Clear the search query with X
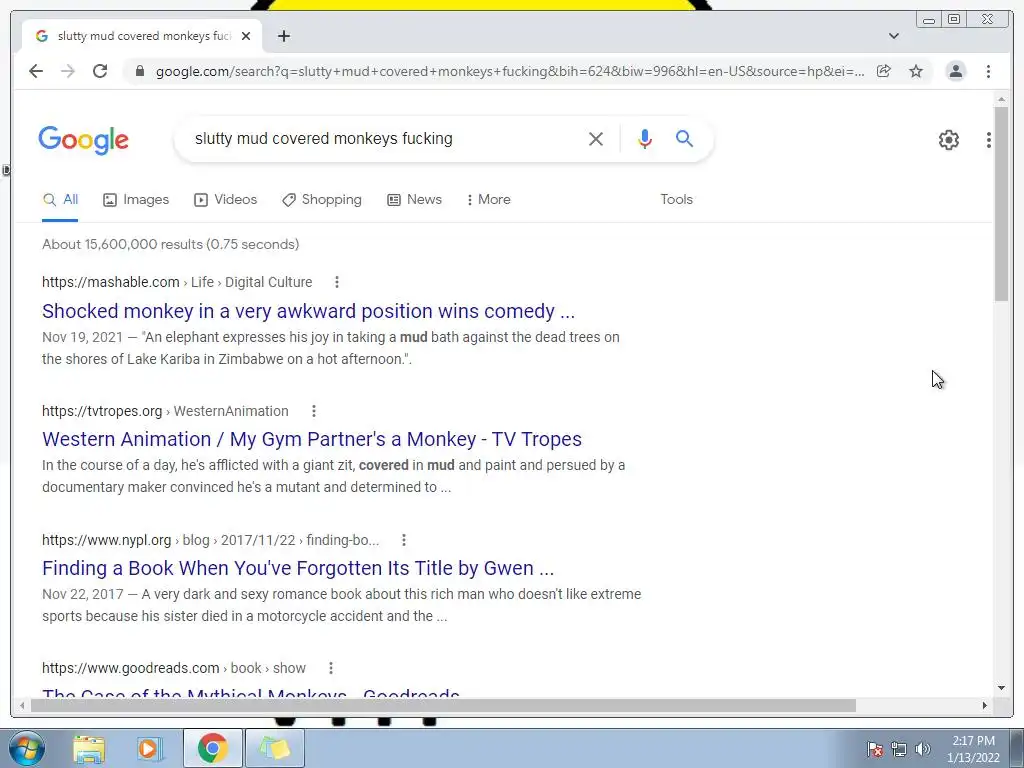This screenshot has width=1024, height=768. click(x=596, y=138)
